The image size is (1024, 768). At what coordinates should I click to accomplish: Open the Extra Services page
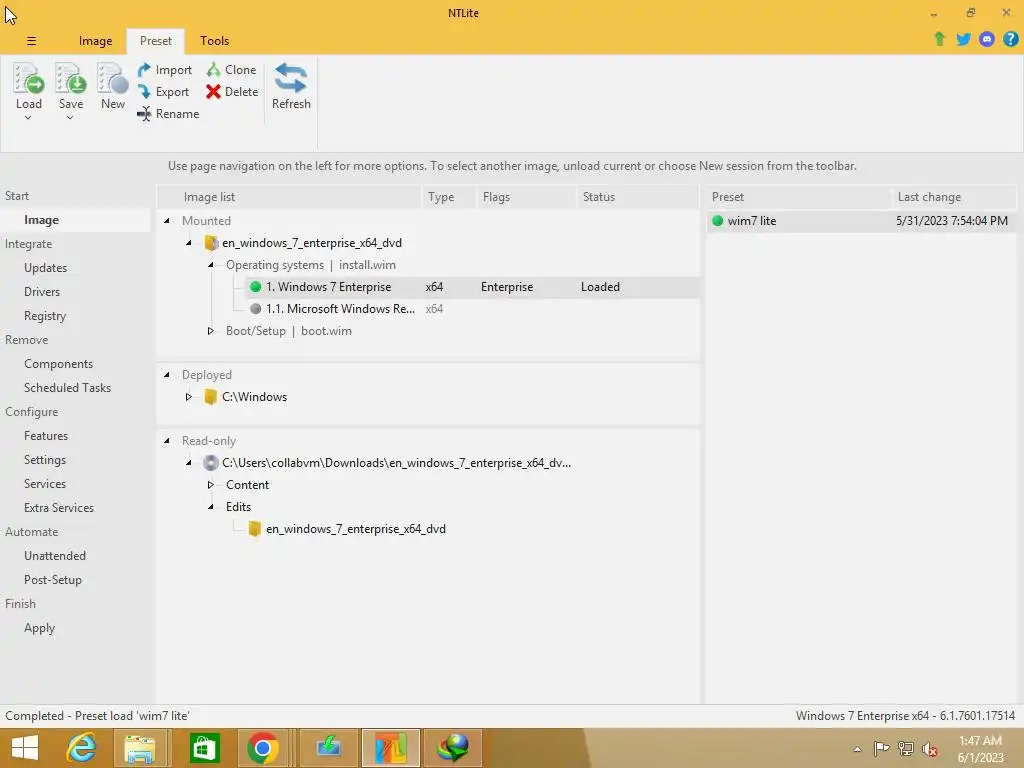click(59, 508)
